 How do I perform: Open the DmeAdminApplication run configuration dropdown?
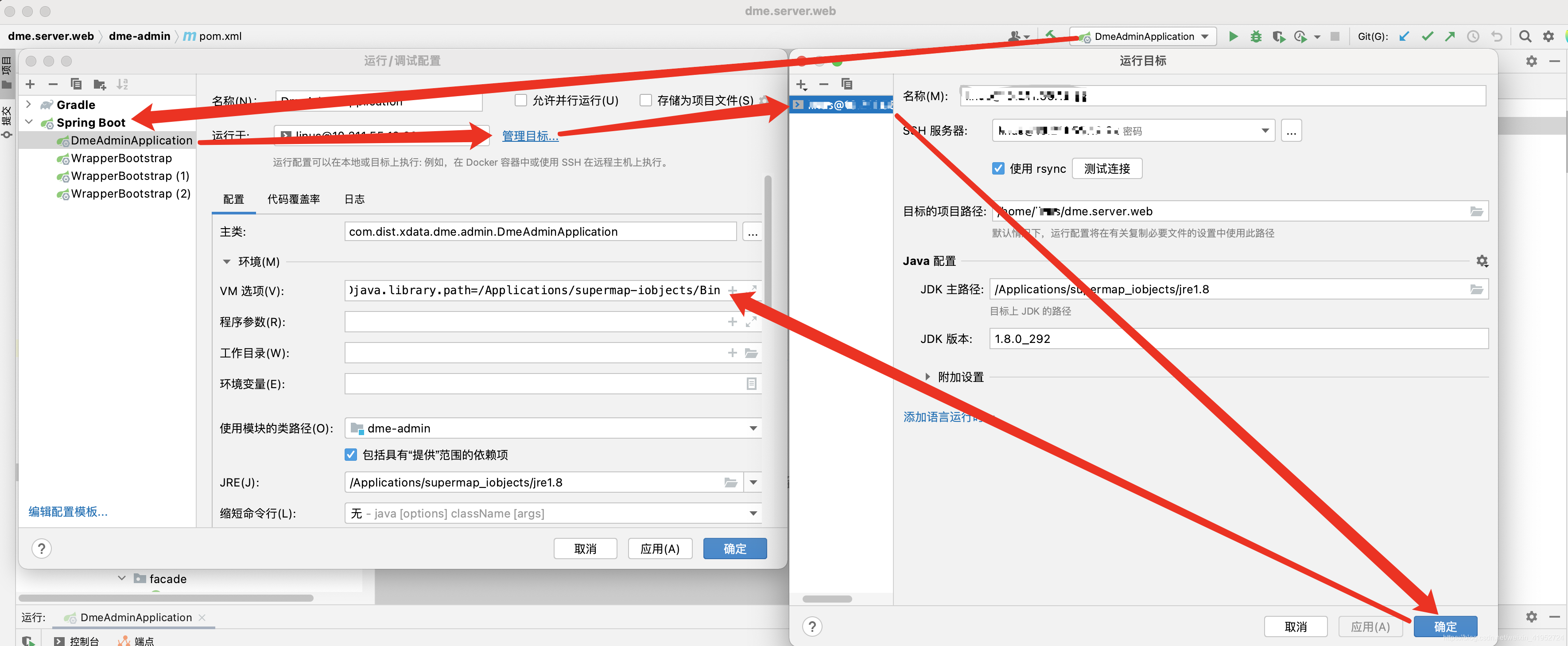[x=1145, y=36]
